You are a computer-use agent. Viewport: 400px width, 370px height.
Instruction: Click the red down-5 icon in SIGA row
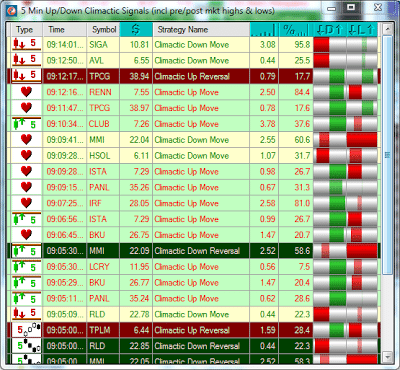pyautogui.click(x=26, y=44)
